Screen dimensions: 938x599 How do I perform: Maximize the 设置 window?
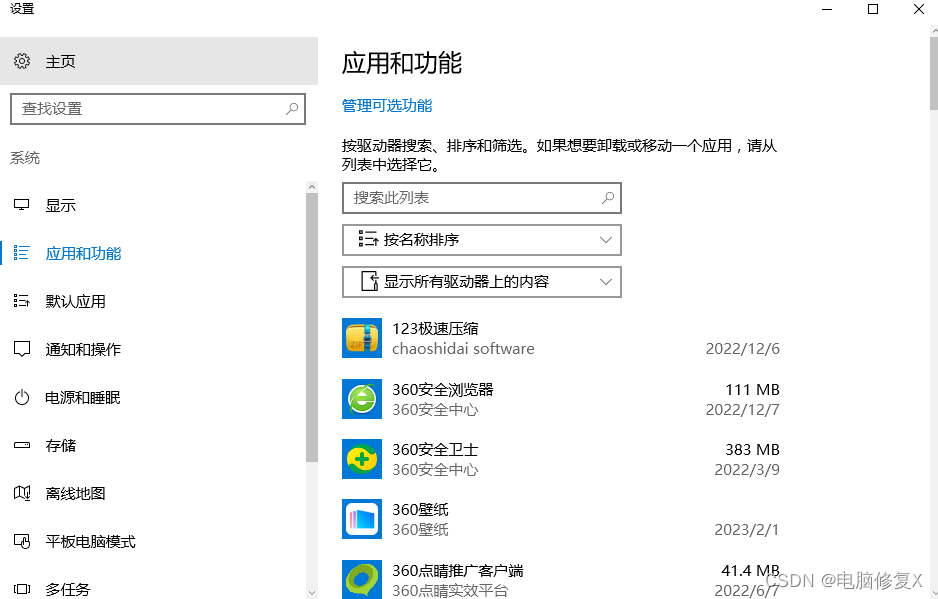click(x=873, y=9)
